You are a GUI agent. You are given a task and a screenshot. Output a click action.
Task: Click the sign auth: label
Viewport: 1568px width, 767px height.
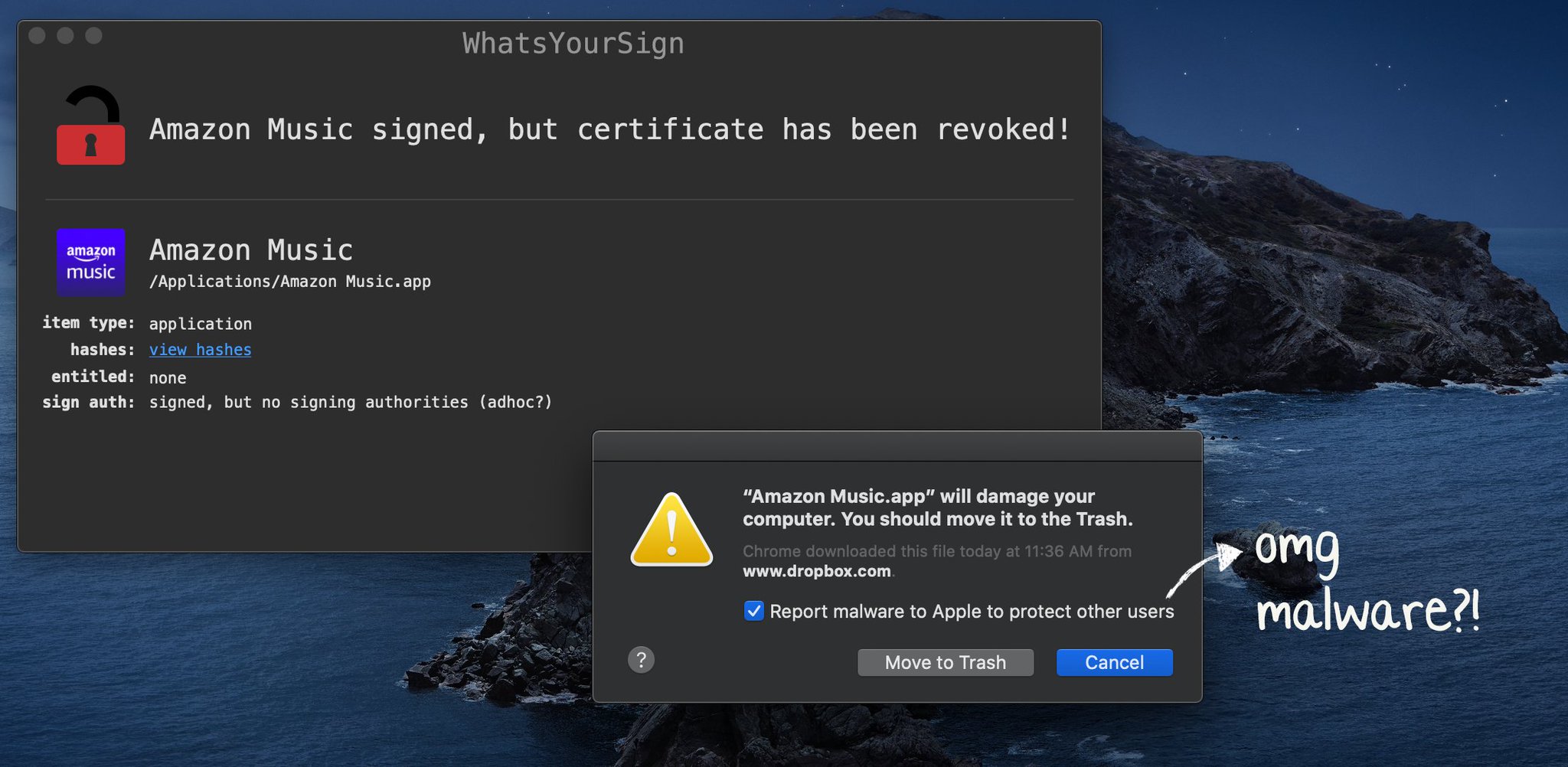88,403
